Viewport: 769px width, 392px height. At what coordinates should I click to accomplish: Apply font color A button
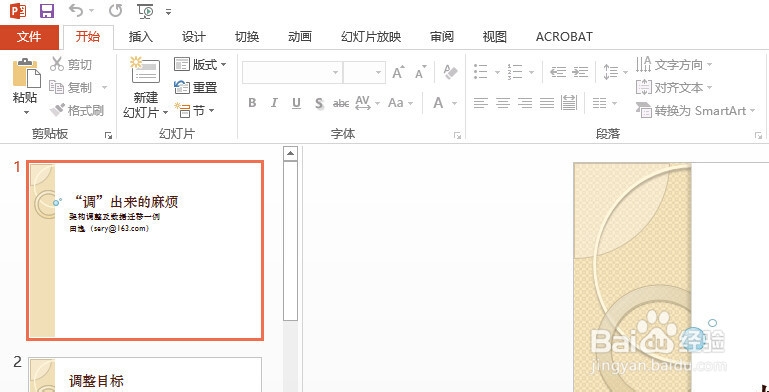(438, 103)
